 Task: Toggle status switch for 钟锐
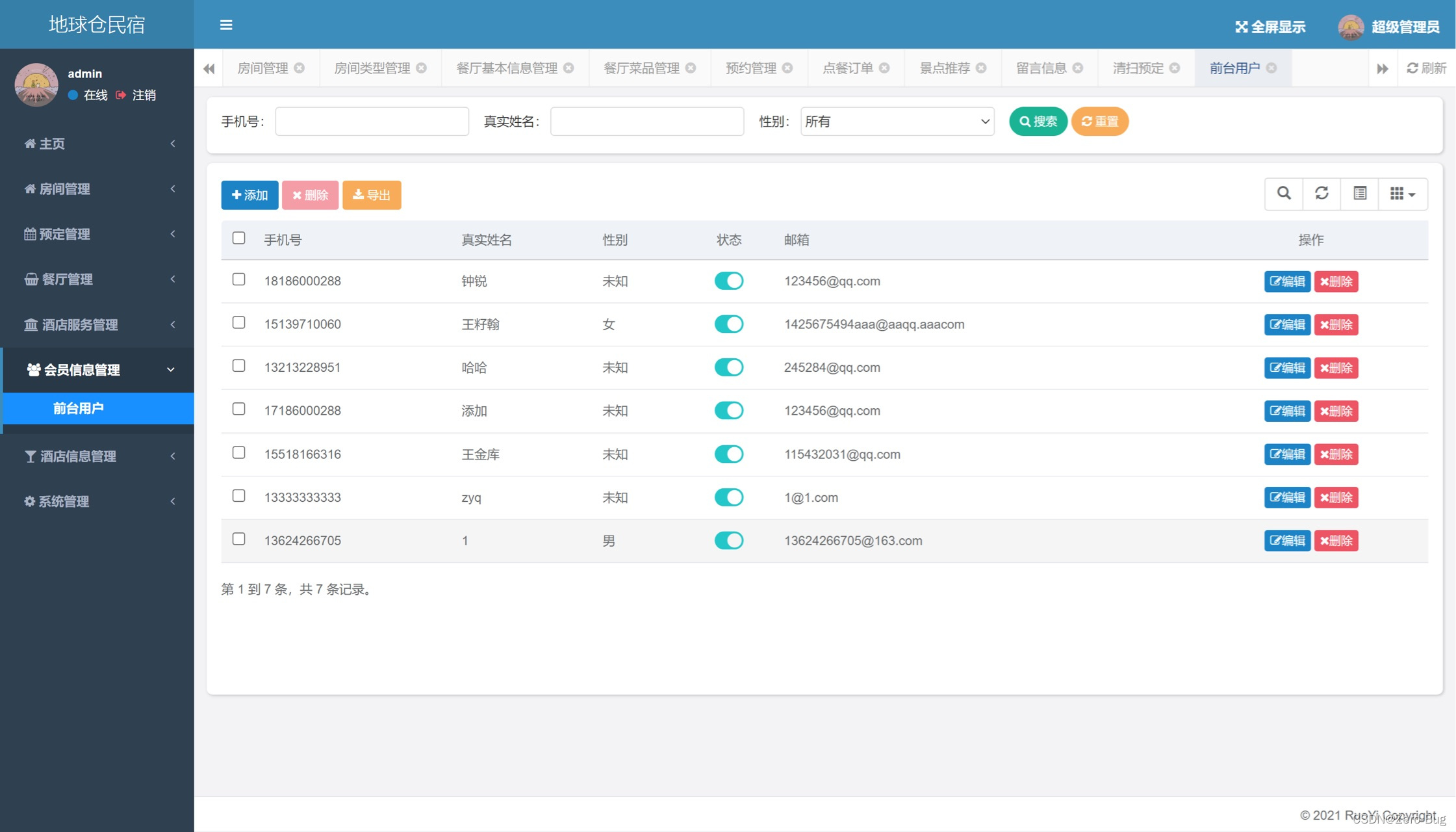tap(729, 281)
